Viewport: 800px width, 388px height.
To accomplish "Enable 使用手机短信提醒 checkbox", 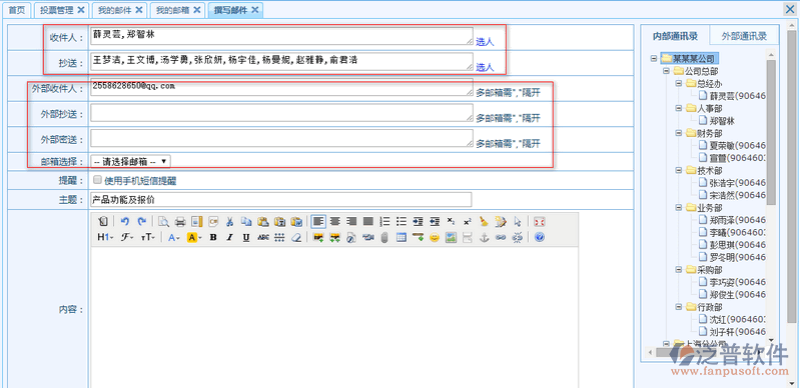I will pyautogui.click(x=97, y=180).
